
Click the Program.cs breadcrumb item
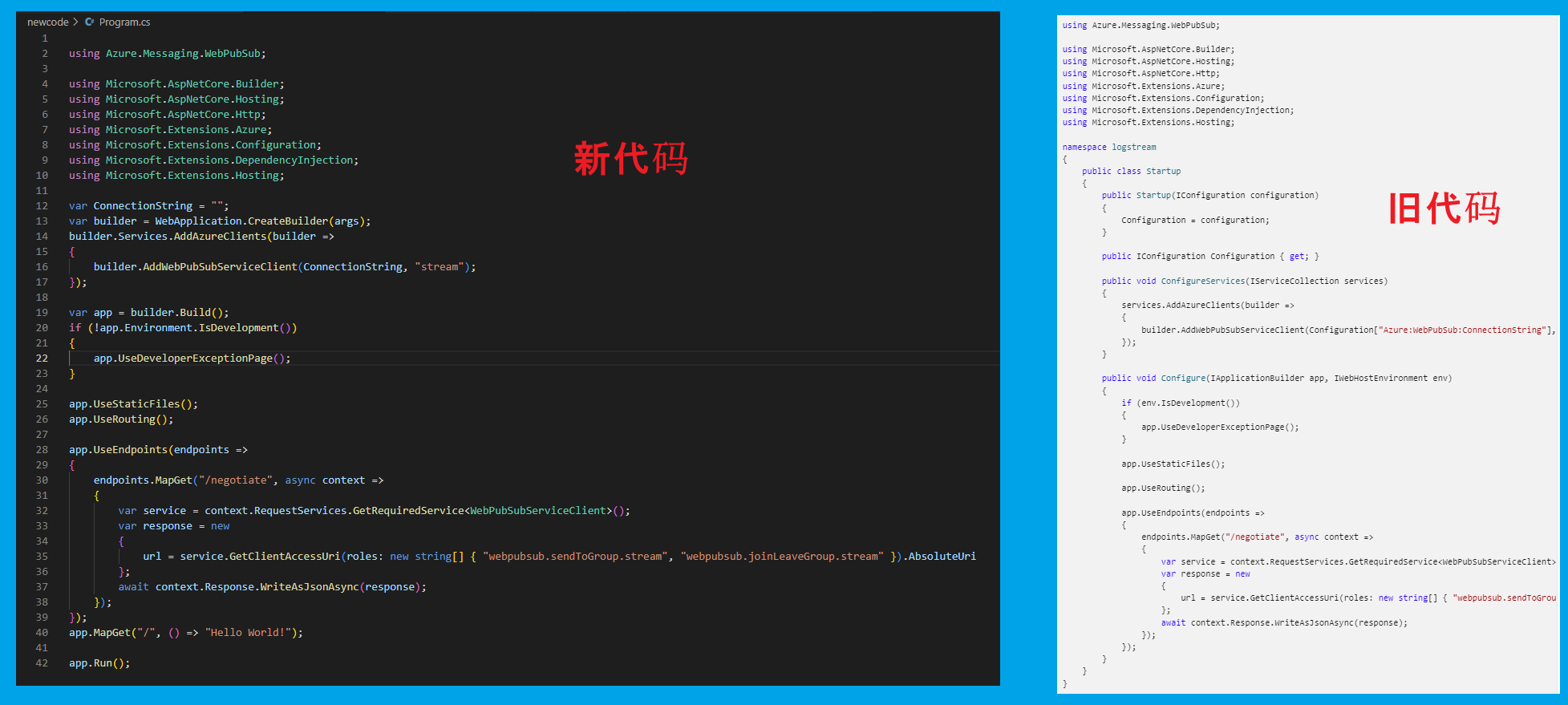124,22
